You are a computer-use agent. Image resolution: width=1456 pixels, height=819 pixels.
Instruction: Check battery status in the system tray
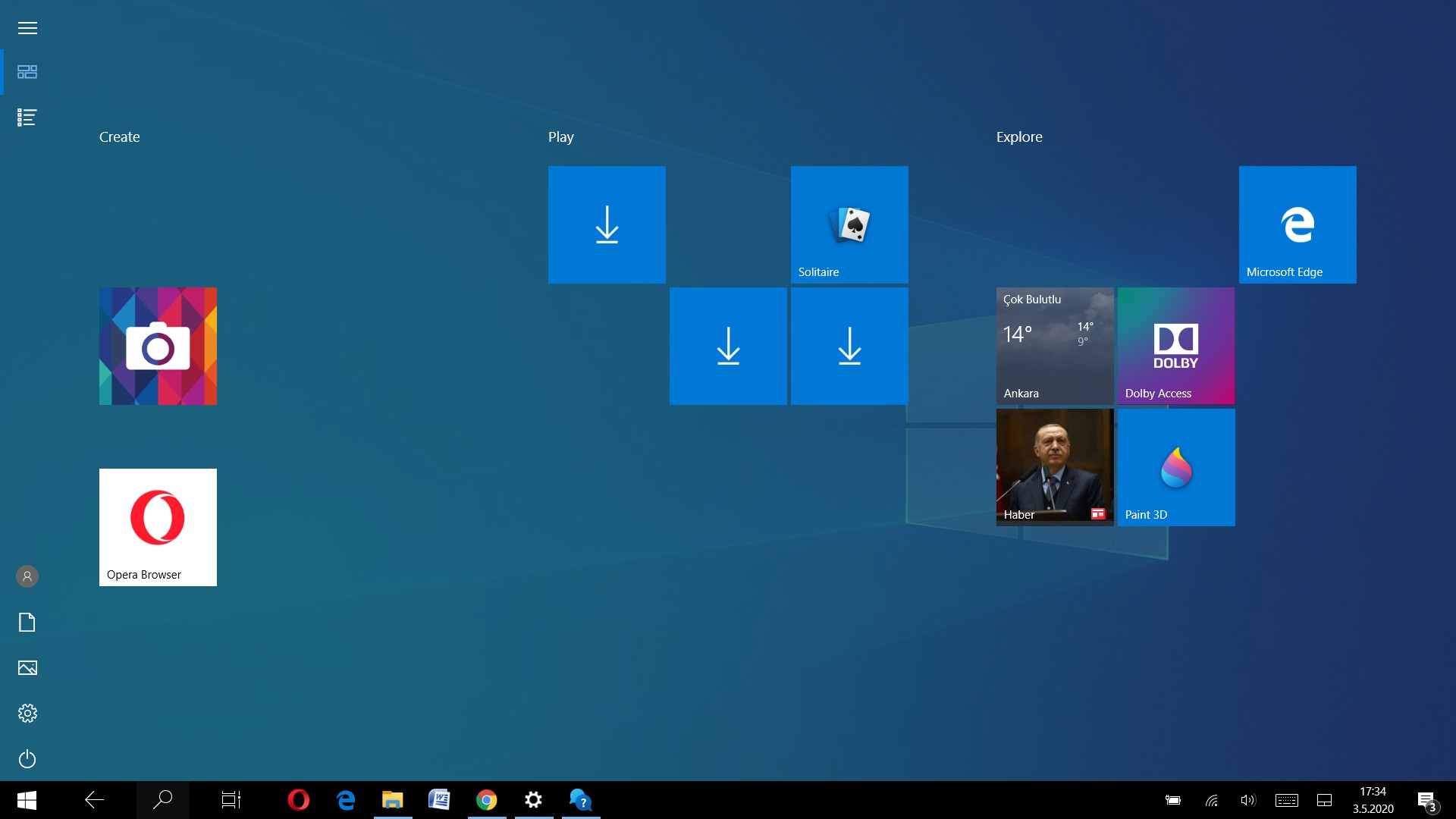(1173, 800)
